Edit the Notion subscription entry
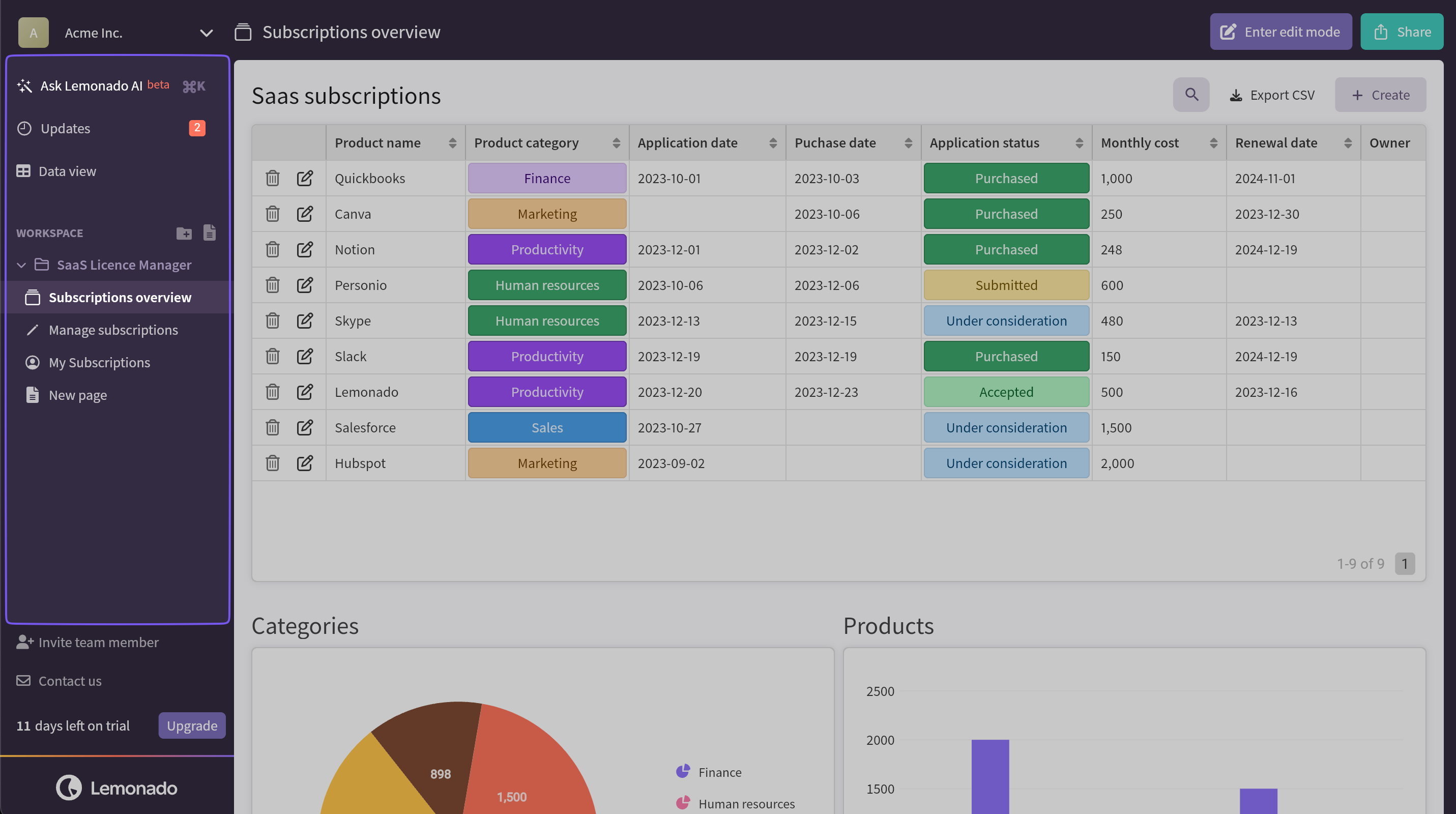The image size is (1456, 814). click(x=305, y=249)
